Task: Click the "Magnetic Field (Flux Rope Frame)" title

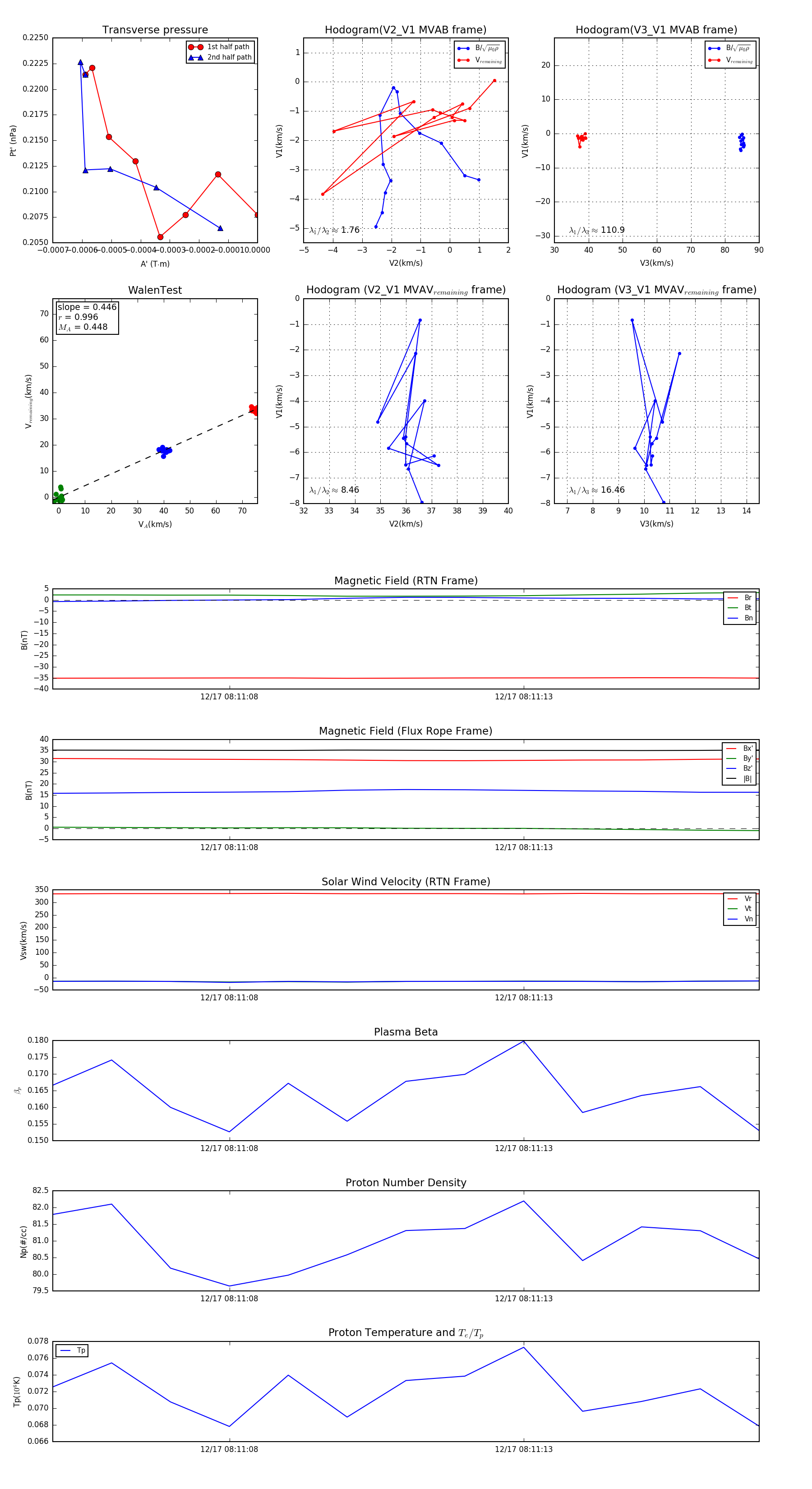Action: point(406,731)
